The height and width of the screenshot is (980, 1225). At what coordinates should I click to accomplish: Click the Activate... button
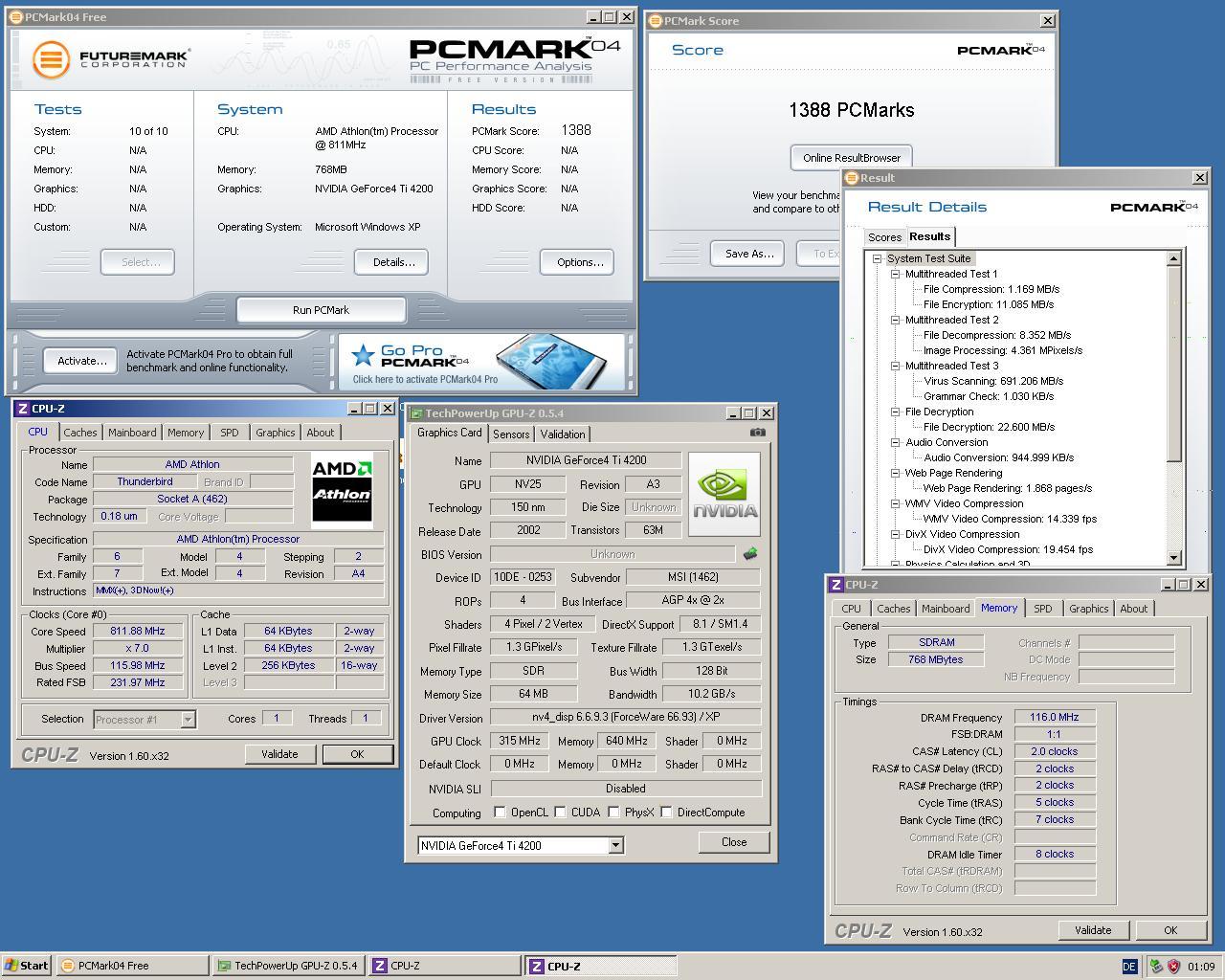click(82, 361)
